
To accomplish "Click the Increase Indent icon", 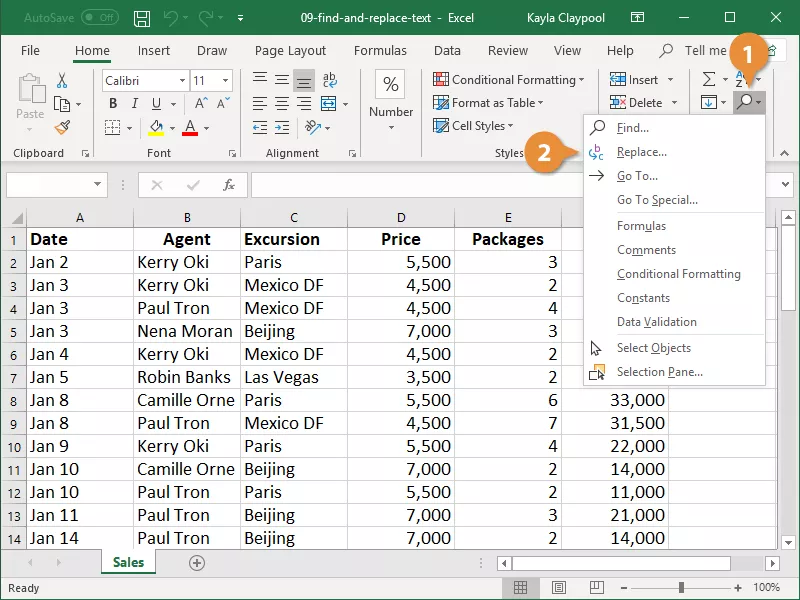I will 282,127.
